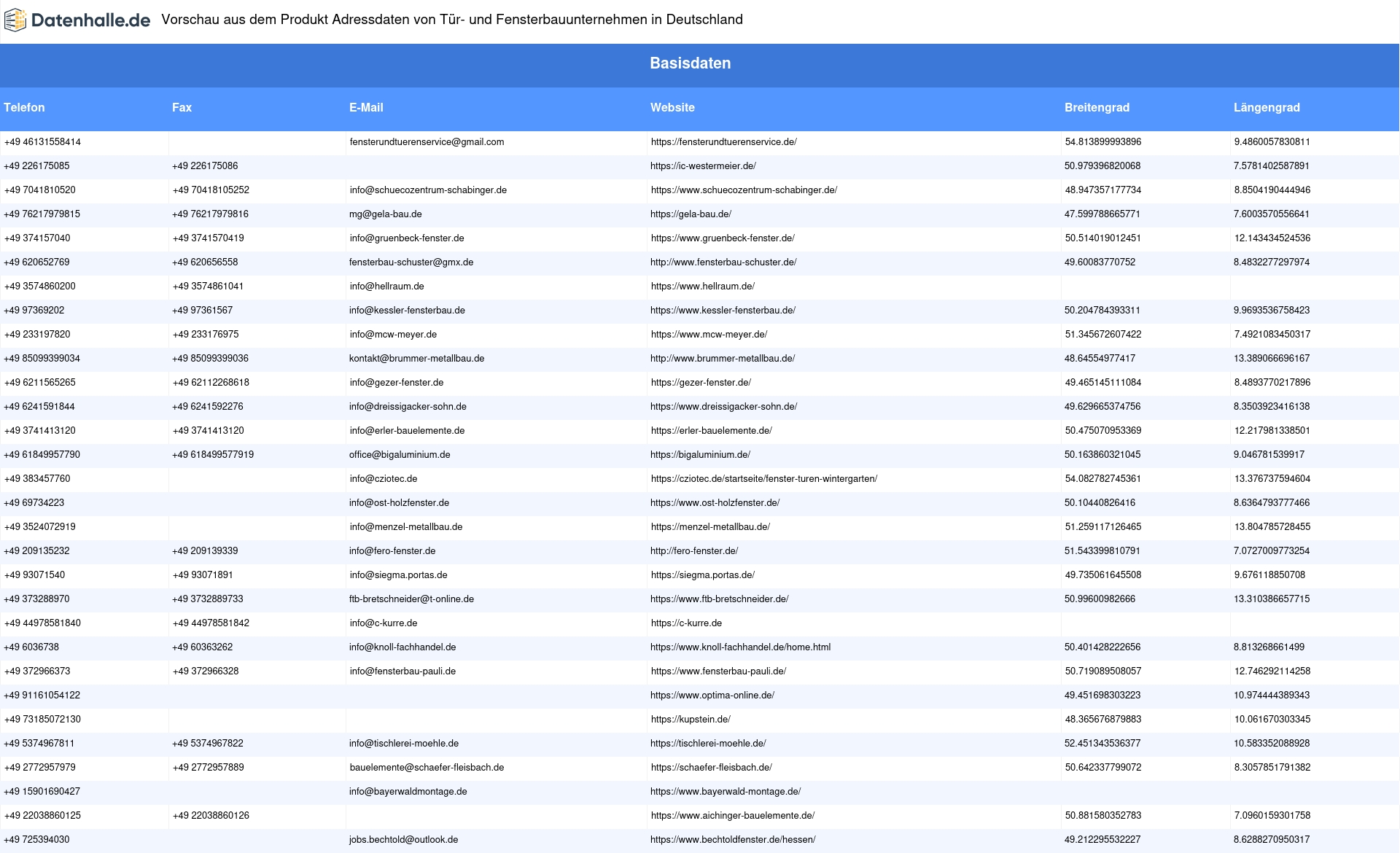Click website https://www.aichinger-bauelemente.de/
This screenshot has height=853, width=1400.
(x=733, y=816)
